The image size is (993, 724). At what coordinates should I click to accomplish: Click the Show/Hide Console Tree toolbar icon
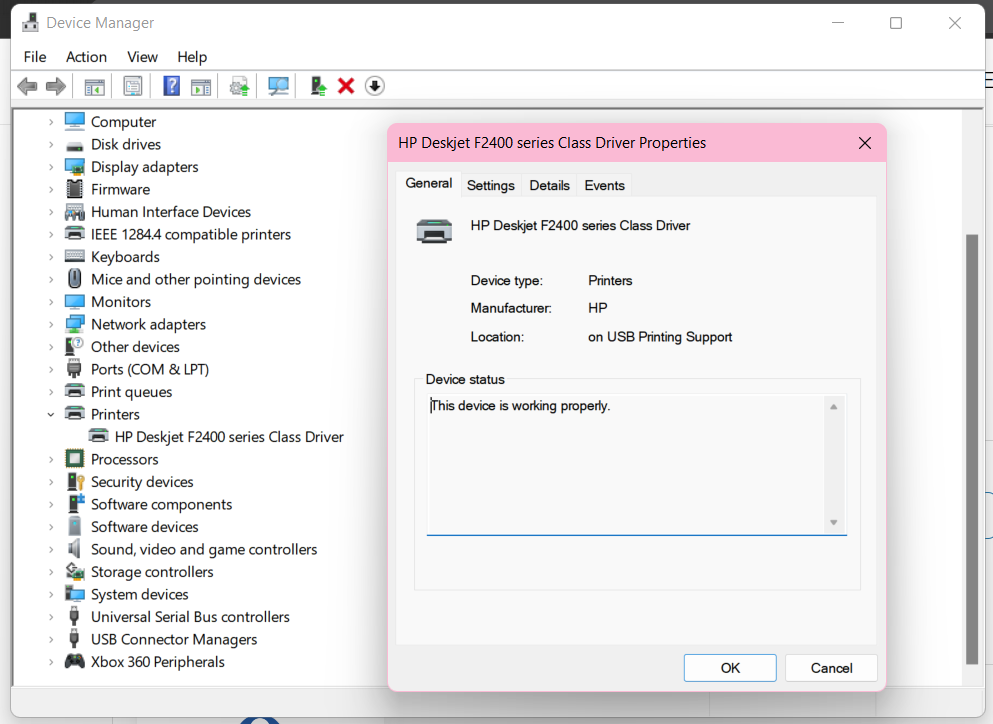94,86
